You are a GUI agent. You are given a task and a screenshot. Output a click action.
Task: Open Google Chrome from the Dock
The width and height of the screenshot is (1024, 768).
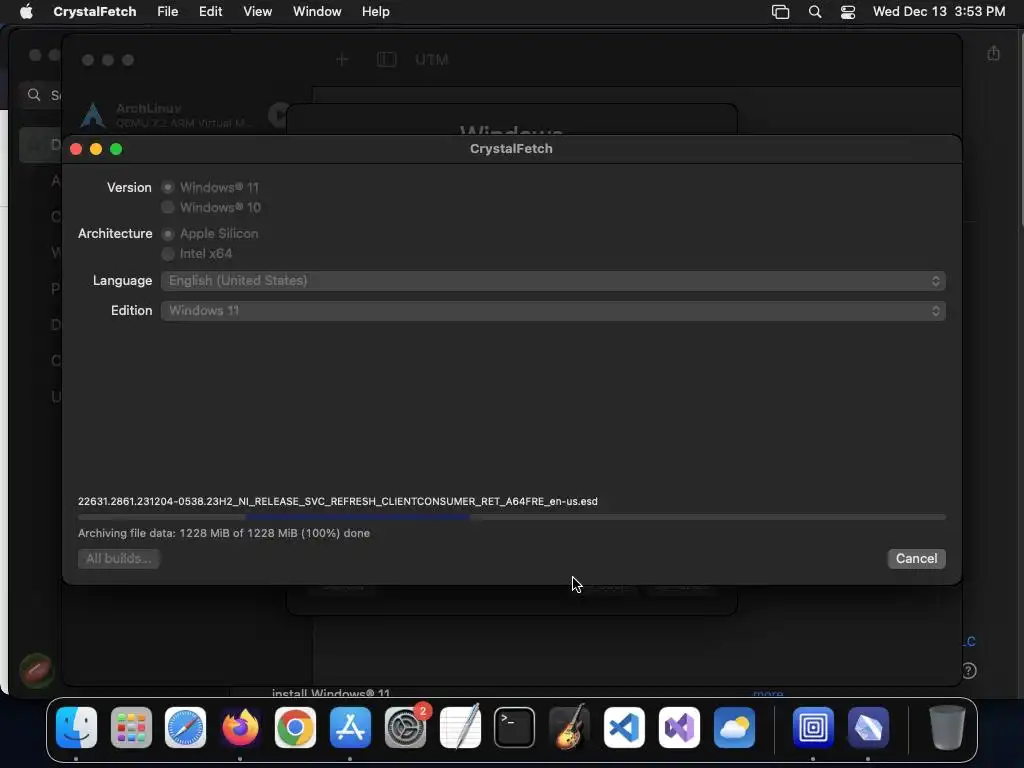295,728
